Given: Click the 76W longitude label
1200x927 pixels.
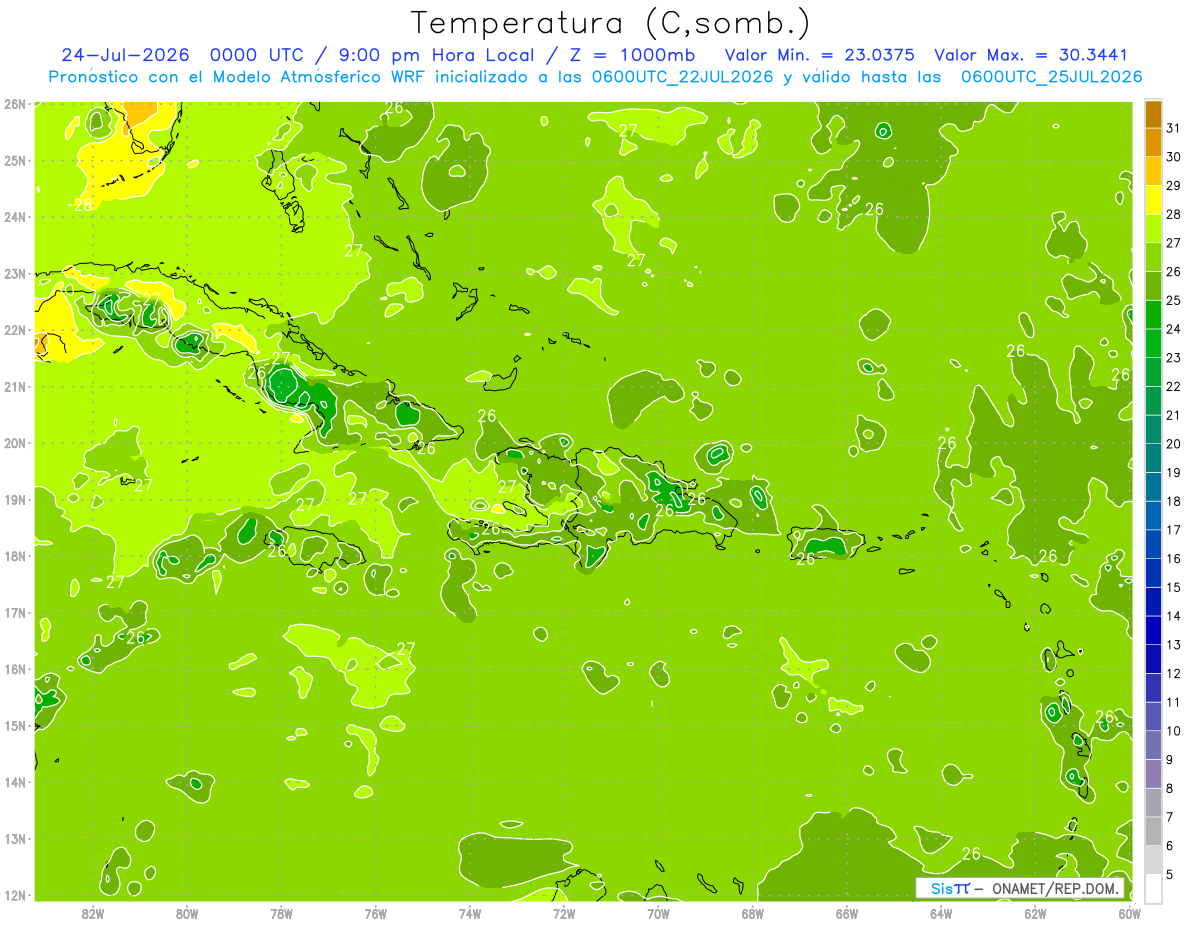Looking at the screenshot, I should point(376,913).
